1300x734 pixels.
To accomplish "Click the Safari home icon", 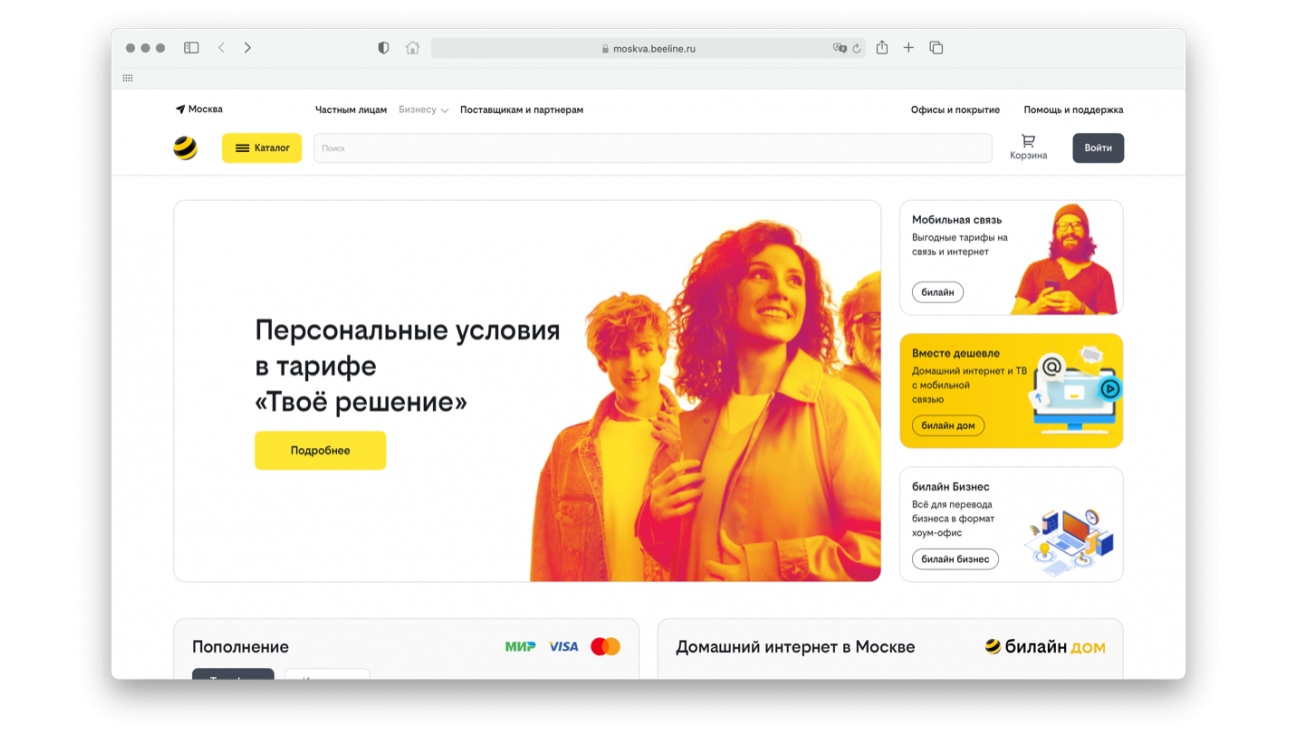I will click(412, 48).
